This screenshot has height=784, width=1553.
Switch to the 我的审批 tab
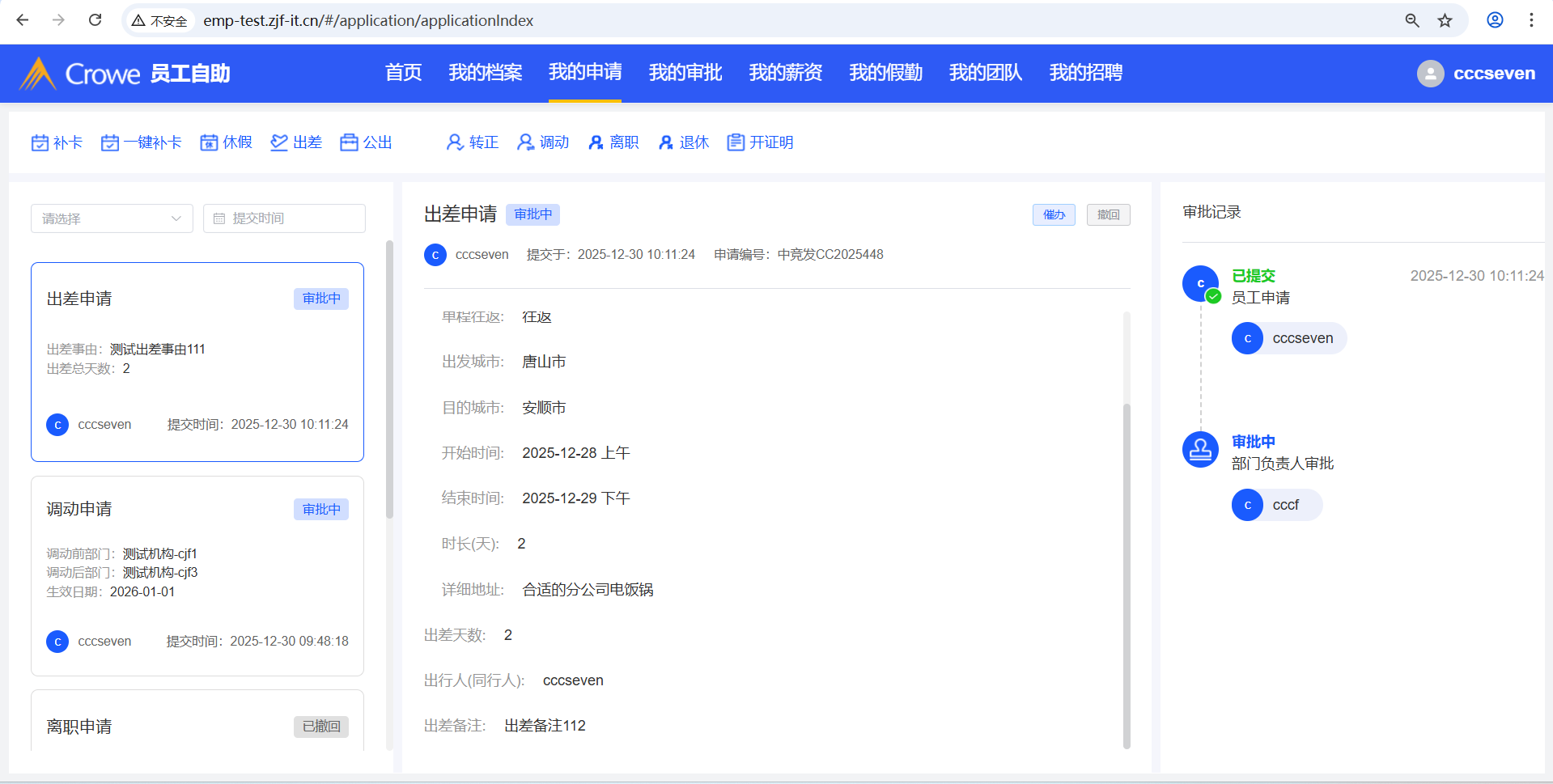[x=685, y=73]
